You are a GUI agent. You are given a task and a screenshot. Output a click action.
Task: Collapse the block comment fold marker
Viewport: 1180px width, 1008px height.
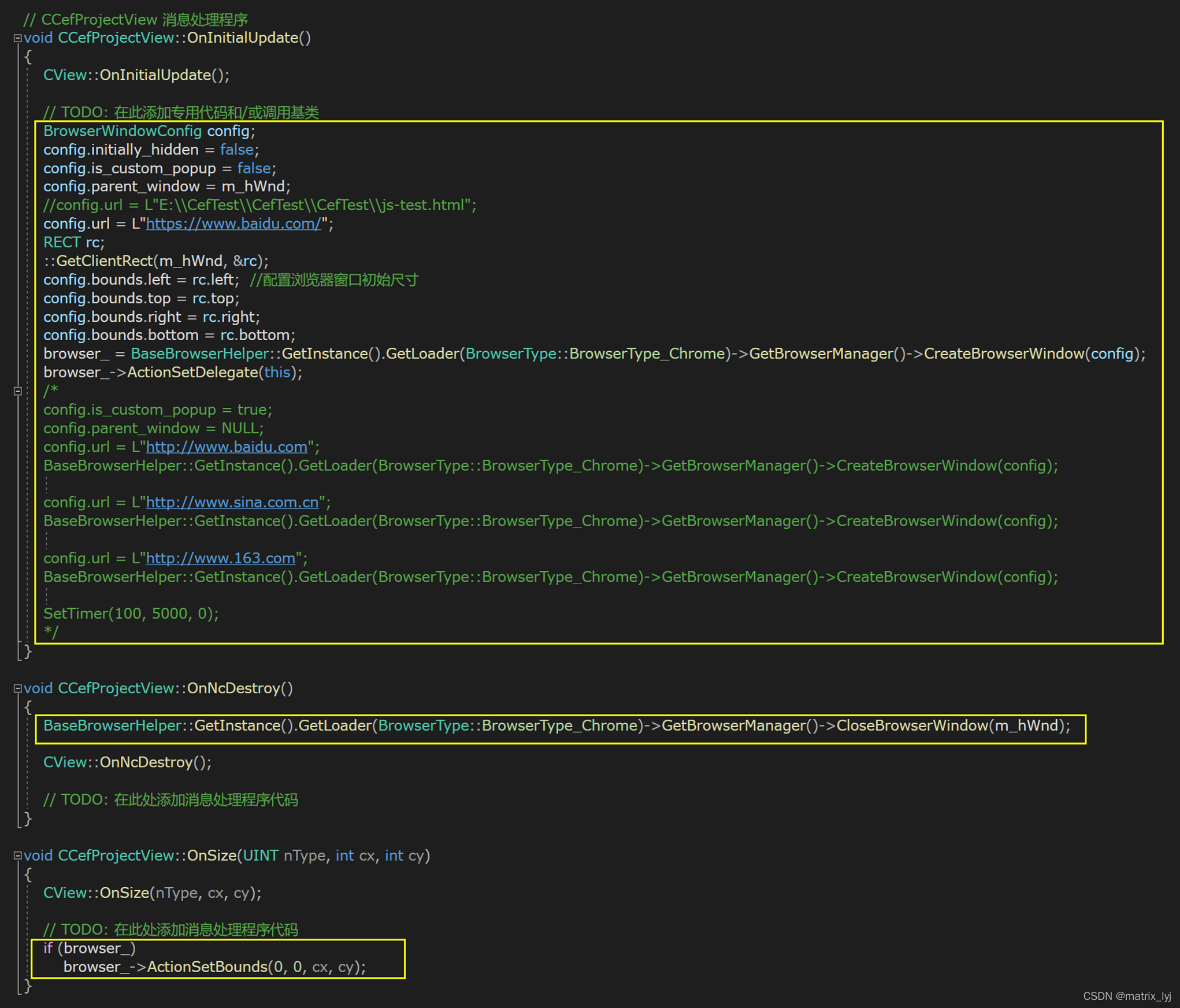[18, 391]
